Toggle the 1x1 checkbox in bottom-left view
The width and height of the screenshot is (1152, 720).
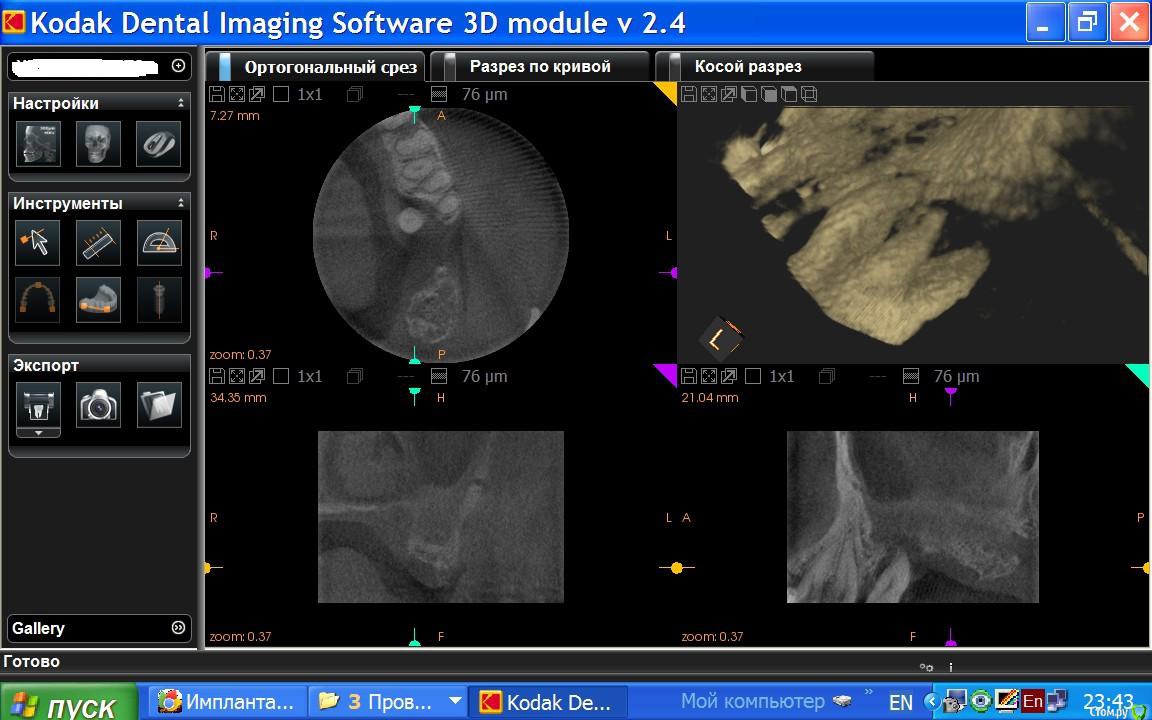pos(281,377)
